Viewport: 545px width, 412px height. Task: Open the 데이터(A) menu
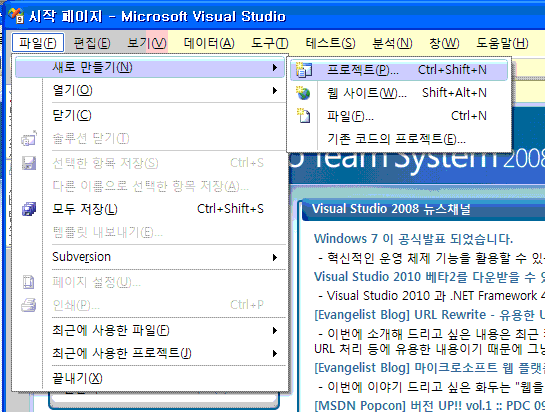pos(209,43)
